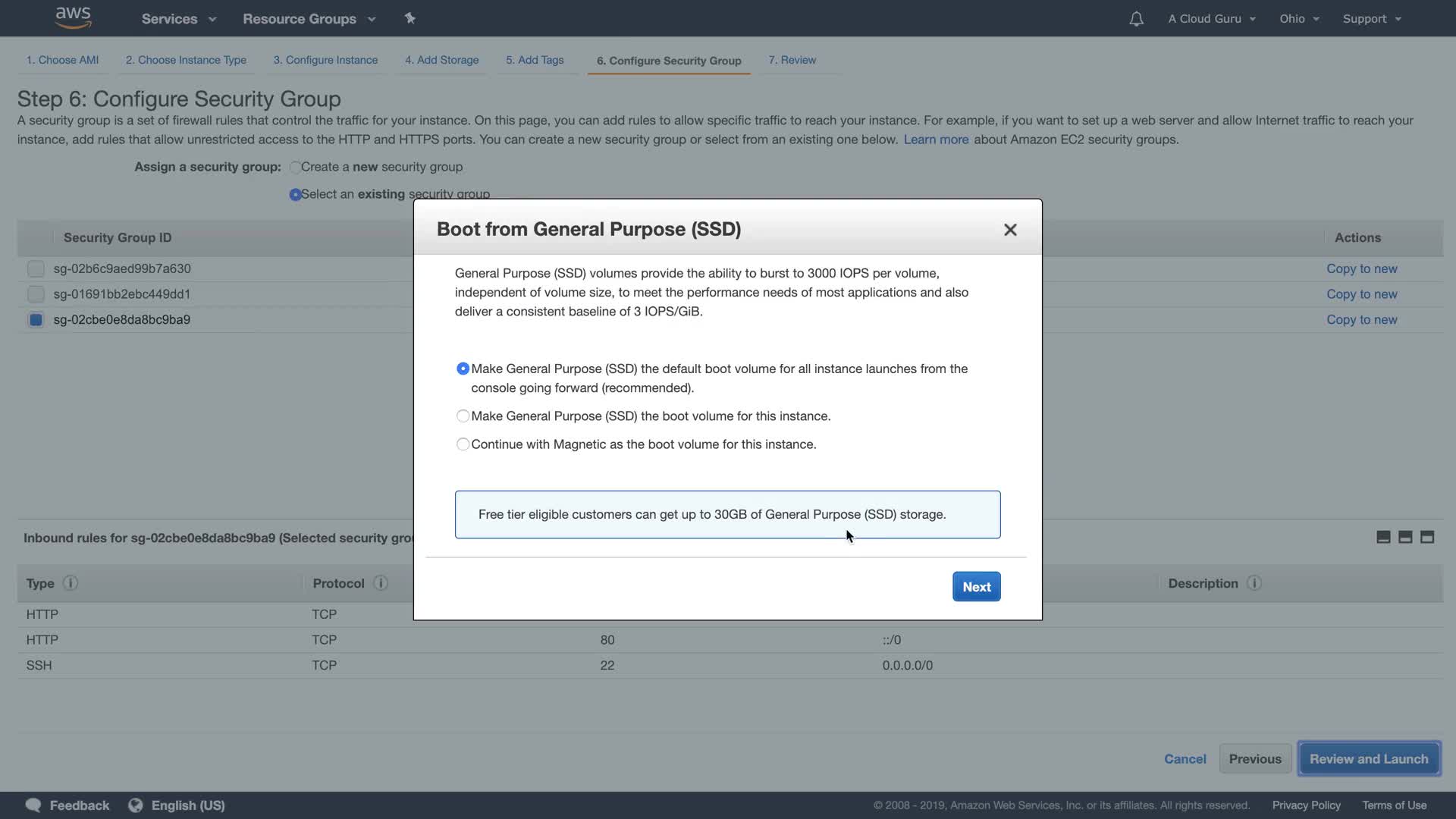Check security group sg-02b6c9aed99b7a630

click(36, 268)
